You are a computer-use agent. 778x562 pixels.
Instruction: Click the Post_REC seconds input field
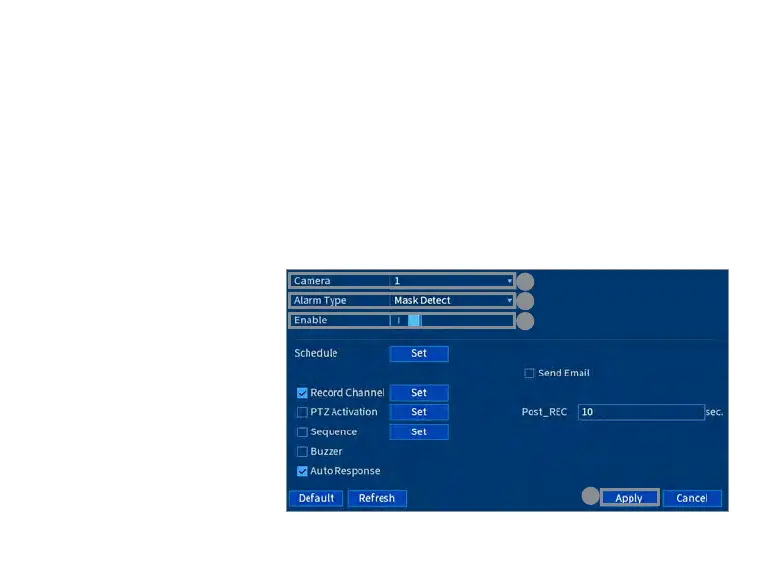click(641, 412)
